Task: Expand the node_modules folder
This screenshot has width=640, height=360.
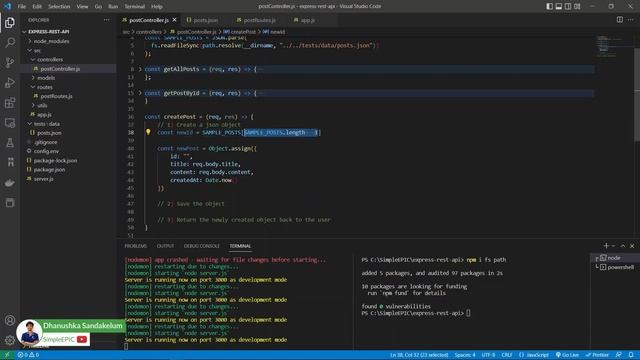Action: point(68,41)
